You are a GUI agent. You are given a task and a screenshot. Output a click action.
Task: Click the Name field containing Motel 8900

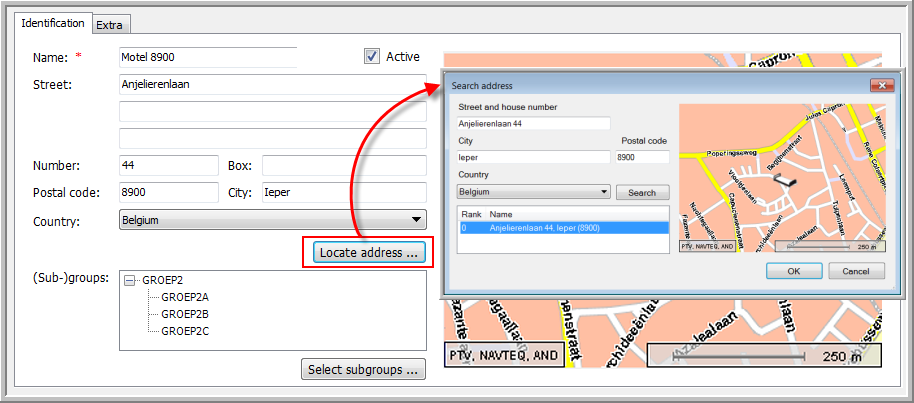pos(207,57)
